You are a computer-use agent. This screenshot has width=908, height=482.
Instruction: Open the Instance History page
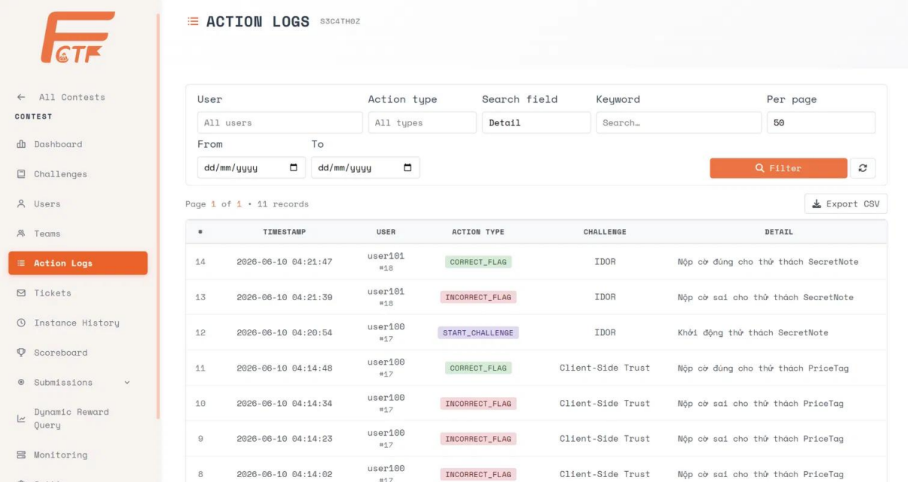pyautogui.click(x=76, y=323)
